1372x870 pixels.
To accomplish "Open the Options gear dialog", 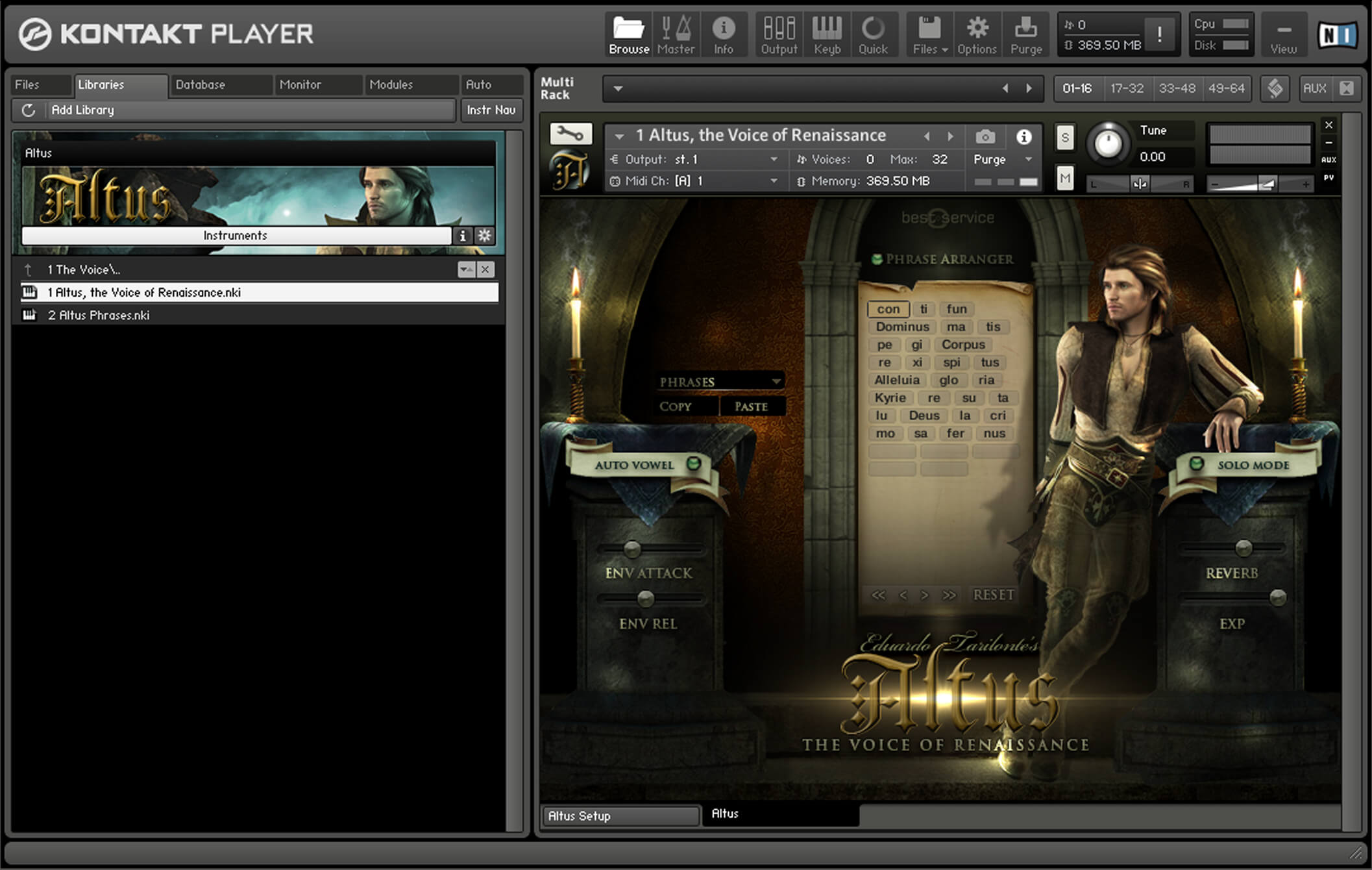I will (x=977, y=34).
